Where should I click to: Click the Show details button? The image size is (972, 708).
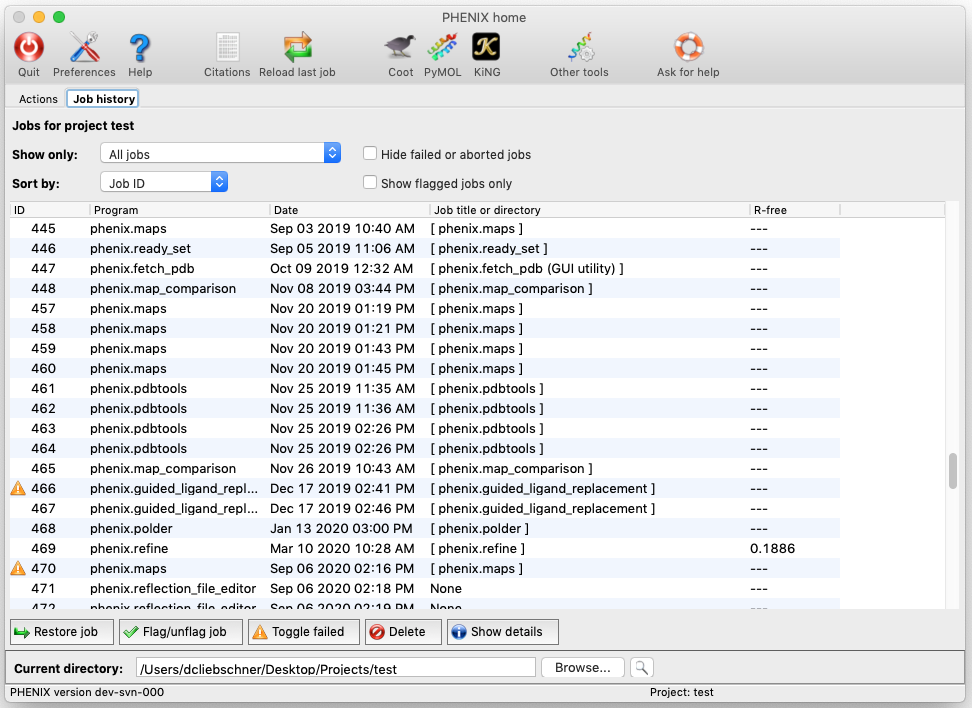point(502,632)
